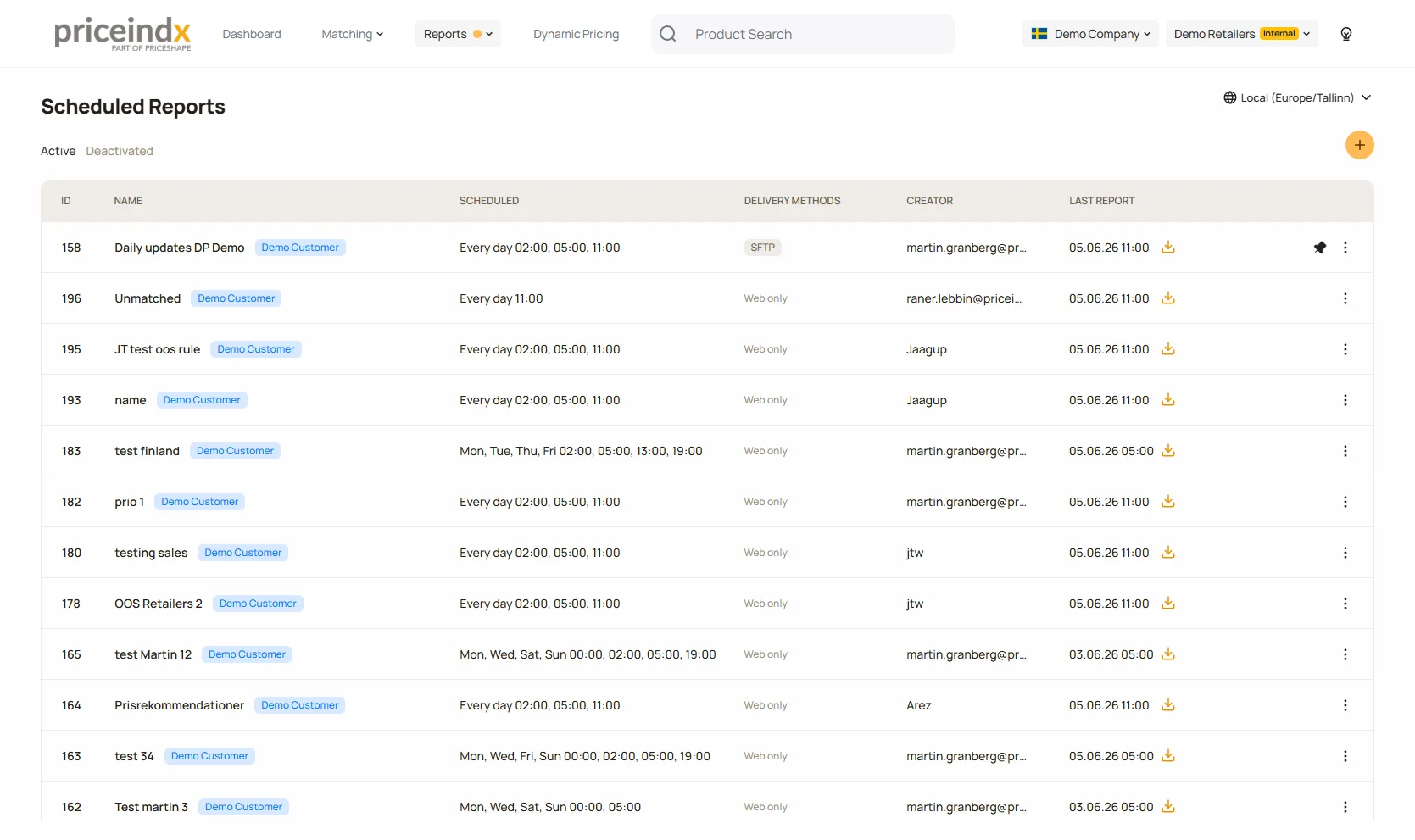Add a new scheduled report
The image size is (1415, 840).
(x=1359, y=145)
